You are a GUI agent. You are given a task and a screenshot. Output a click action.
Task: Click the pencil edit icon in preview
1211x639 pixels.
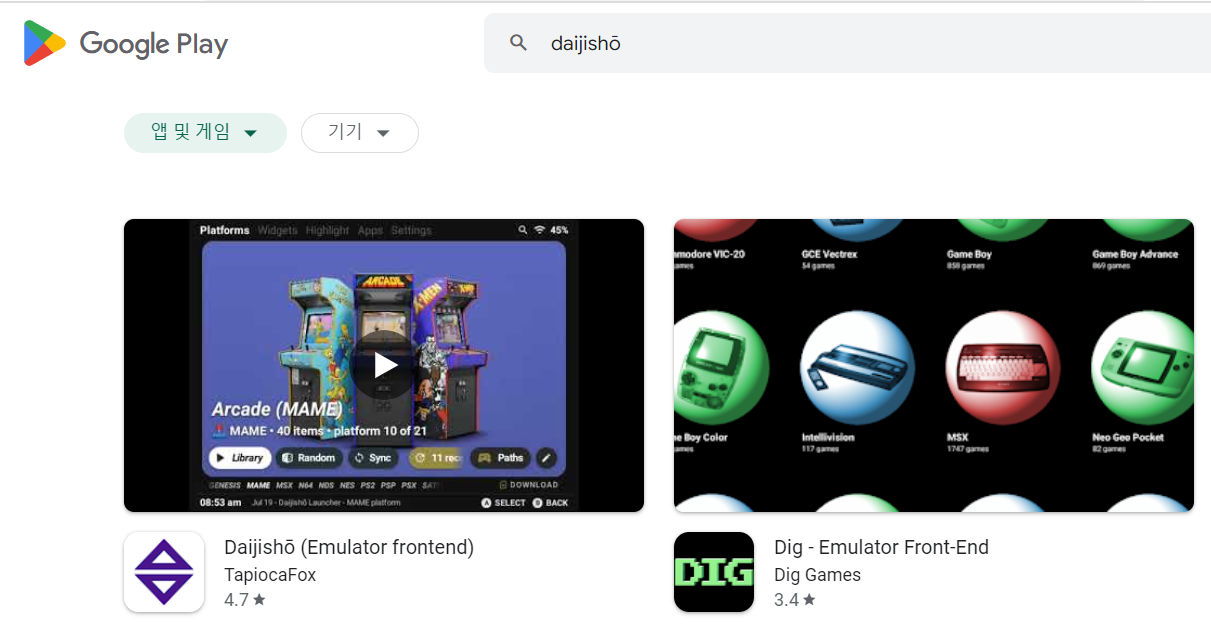[x=546, y=458]
